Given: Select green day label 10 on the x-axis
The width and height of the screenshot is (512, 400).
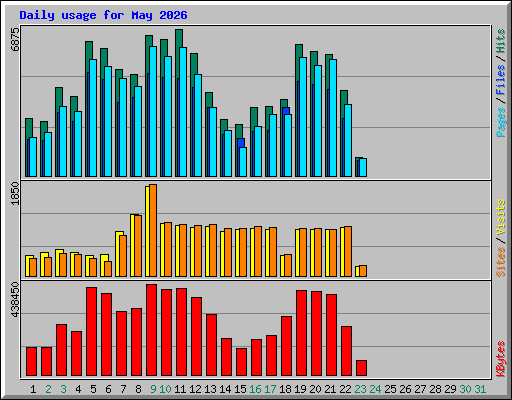Looking at the screenshot, I should click(x=165, y=389).
